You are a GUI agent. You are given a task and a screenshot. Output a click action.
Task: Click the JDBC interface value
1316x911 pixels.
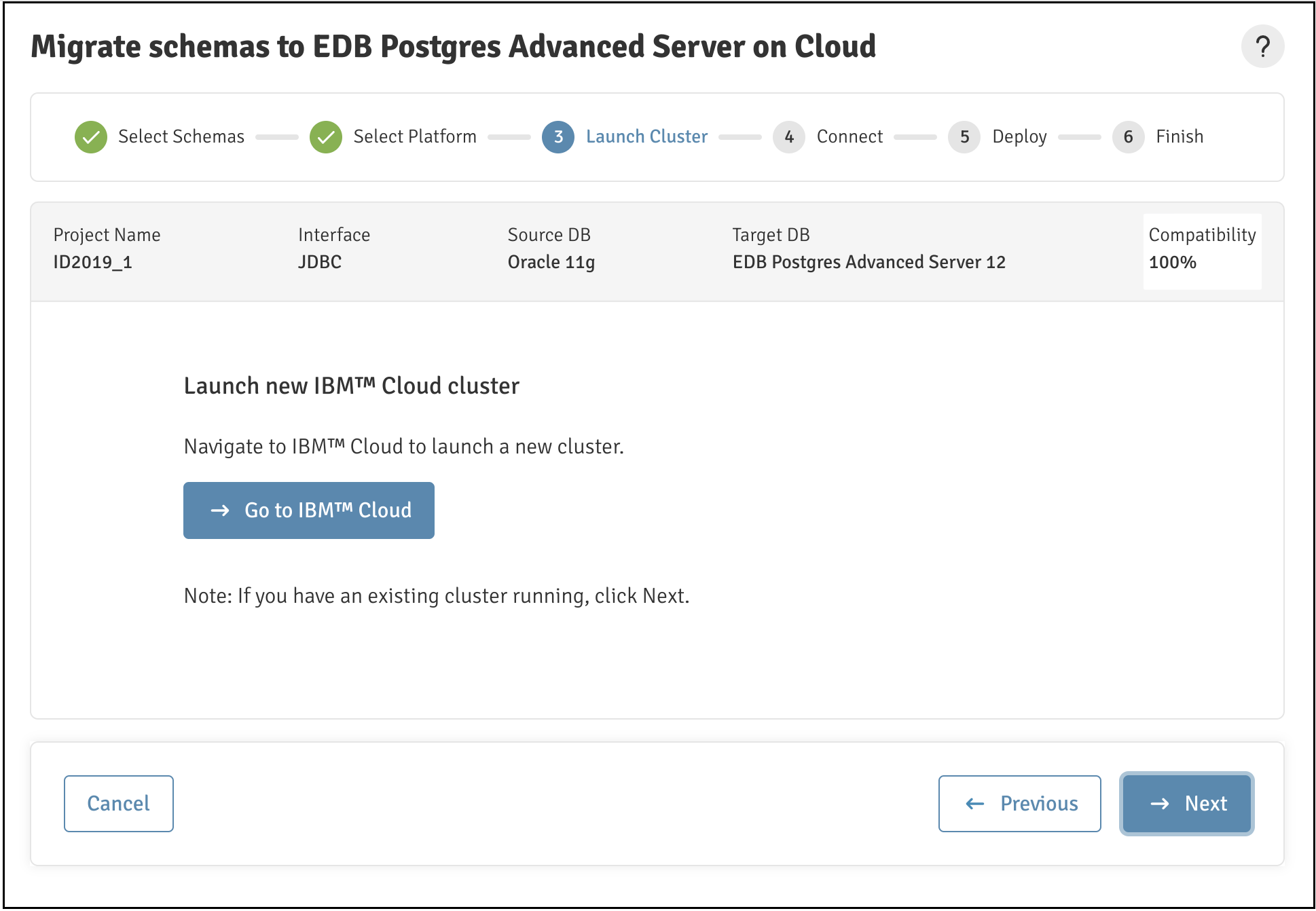point(320,262)
